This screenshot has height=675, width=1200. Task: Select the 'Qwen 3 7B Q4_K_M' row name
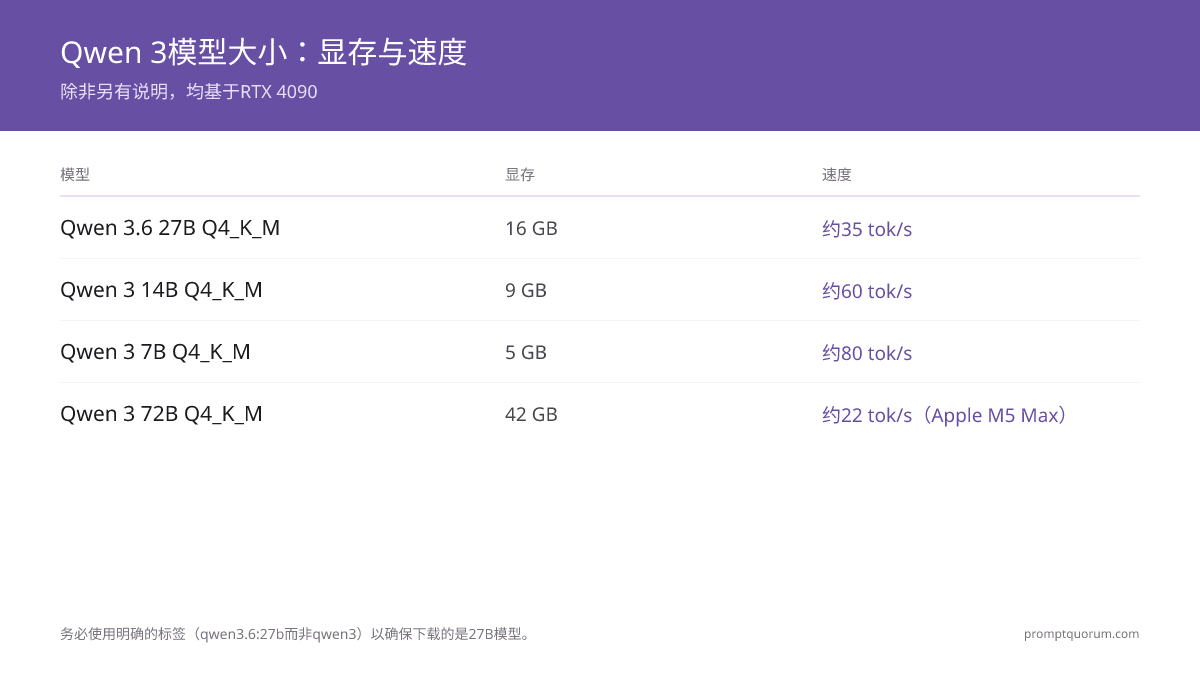[x=155, y=352]
